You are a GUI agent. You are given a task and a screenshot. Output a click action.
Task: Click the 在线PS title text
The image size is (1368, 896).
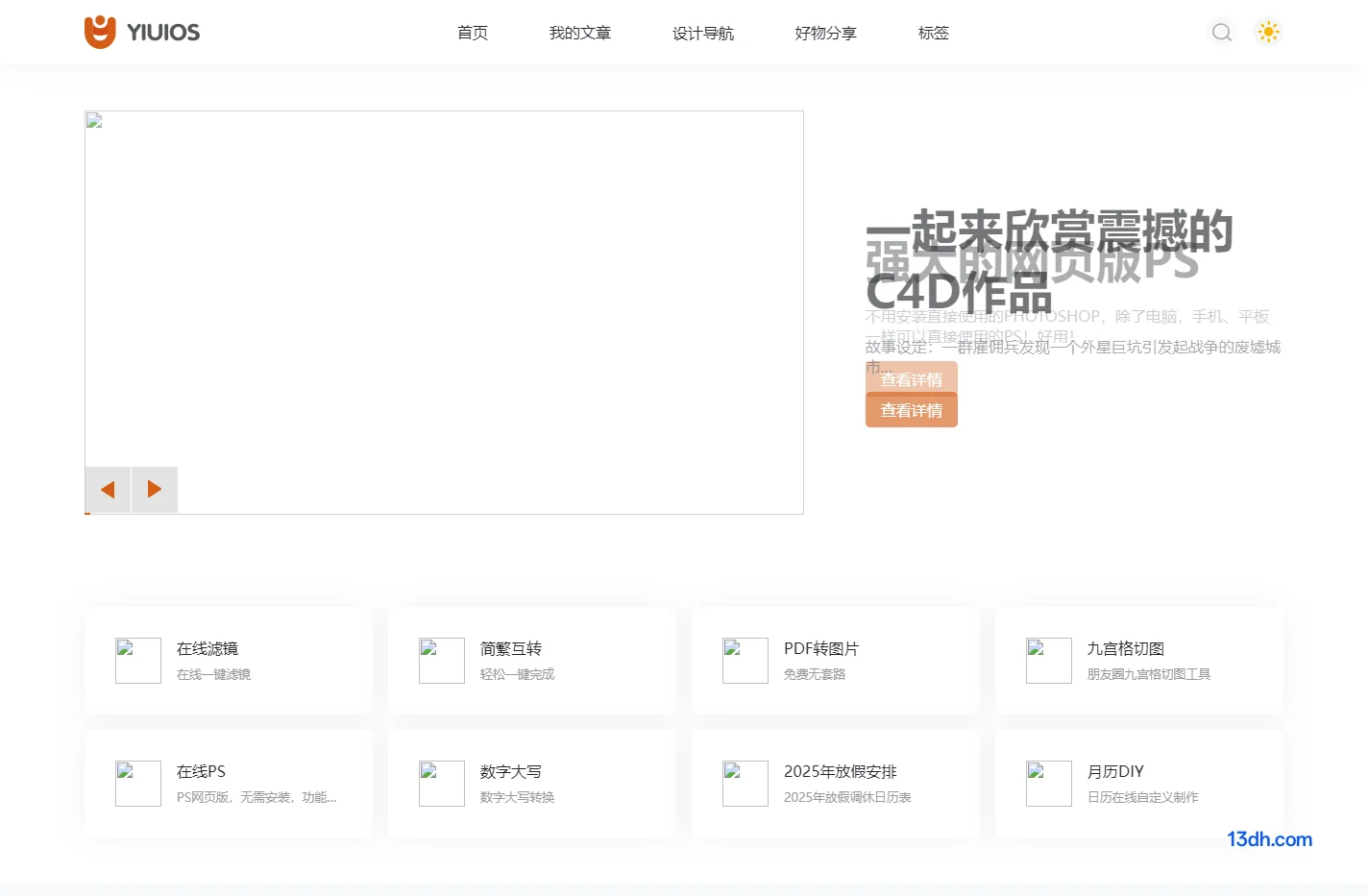pos(201,772)
